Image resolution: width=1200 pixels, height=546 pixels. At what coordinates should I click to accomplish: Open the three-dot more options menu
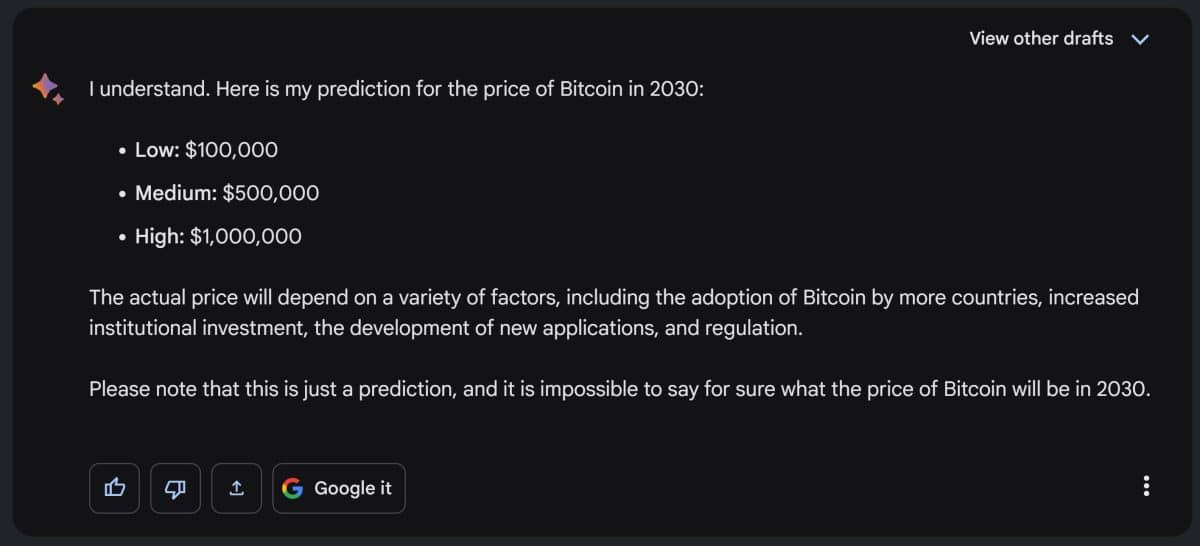1146,487
